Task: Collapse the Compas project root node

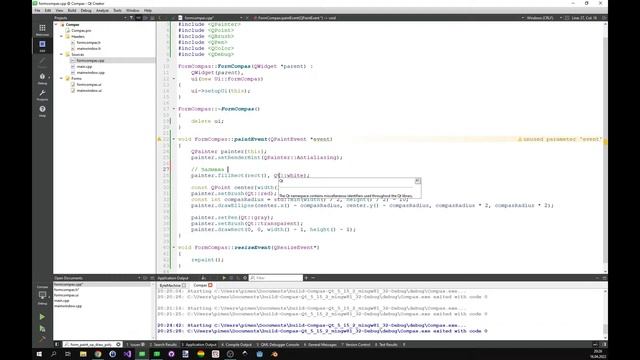Action: 56,24
